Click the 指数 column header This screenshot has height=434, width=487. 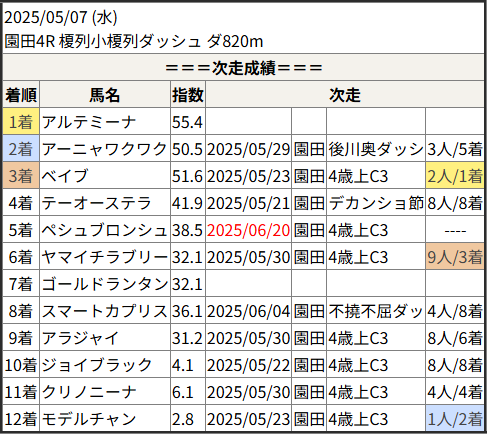click(188, 95)
